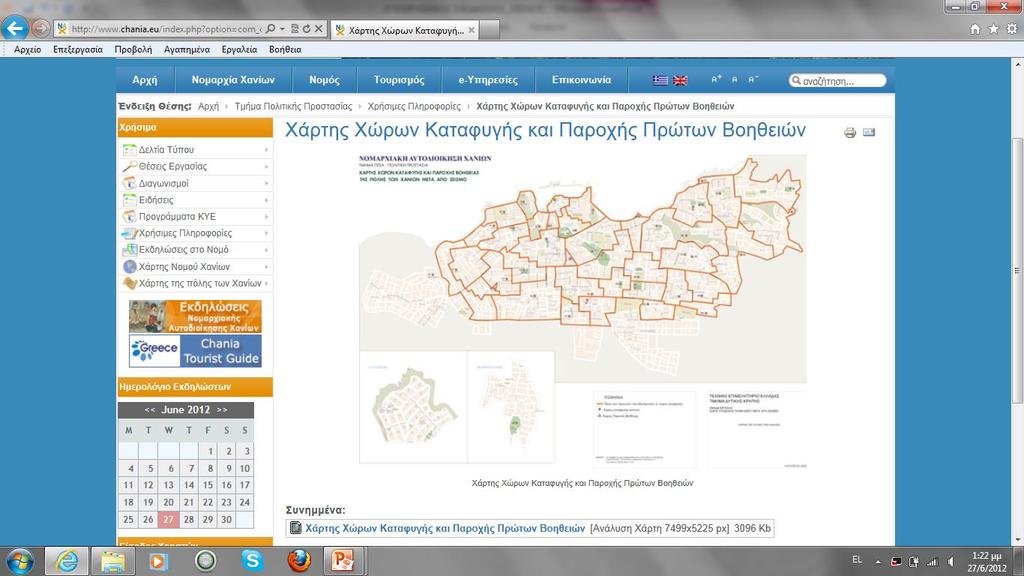
Task: Open Skype from the taskbar
Action: tap(252, 561)
